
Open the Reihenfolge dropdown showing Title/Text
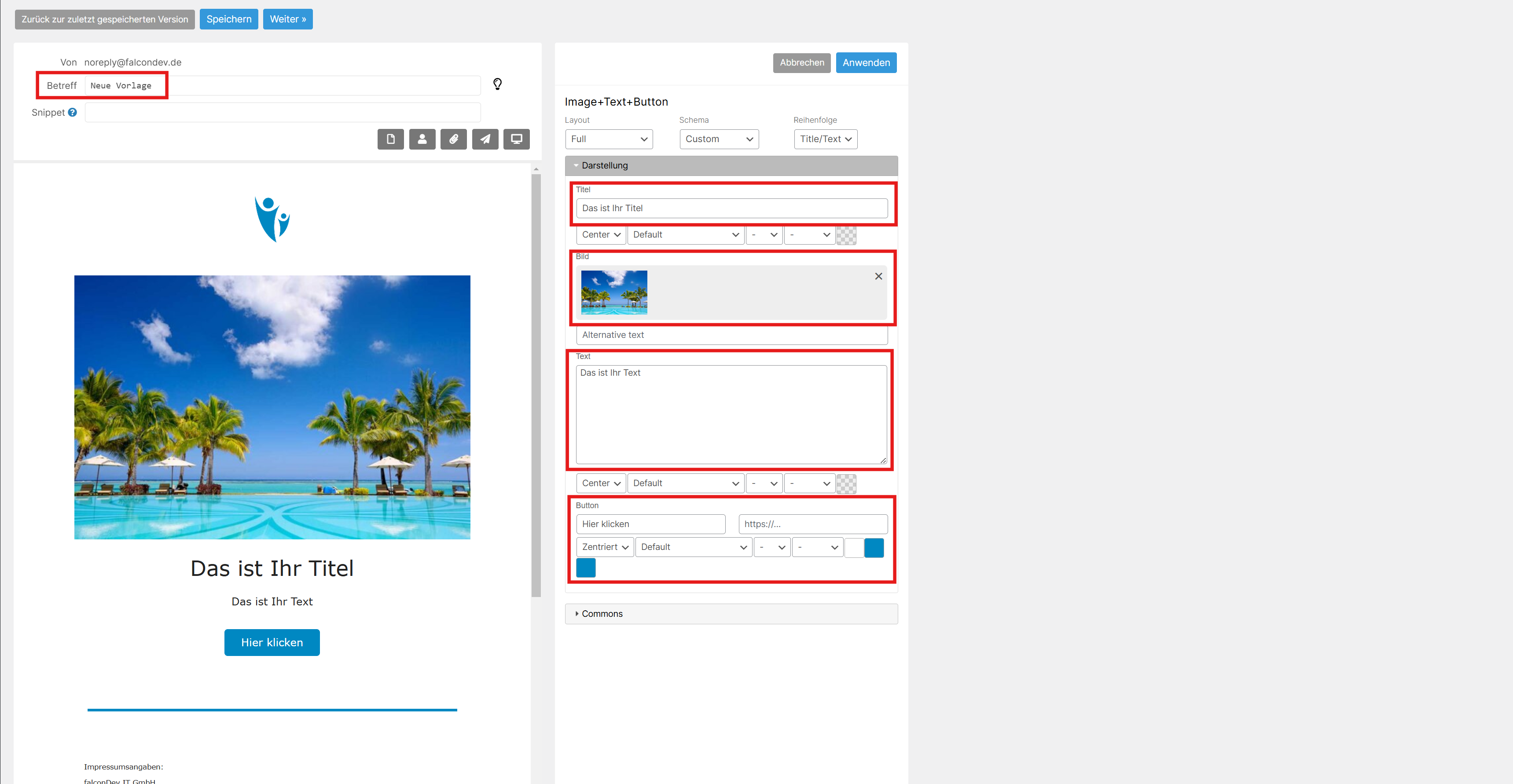coord(825,139)
